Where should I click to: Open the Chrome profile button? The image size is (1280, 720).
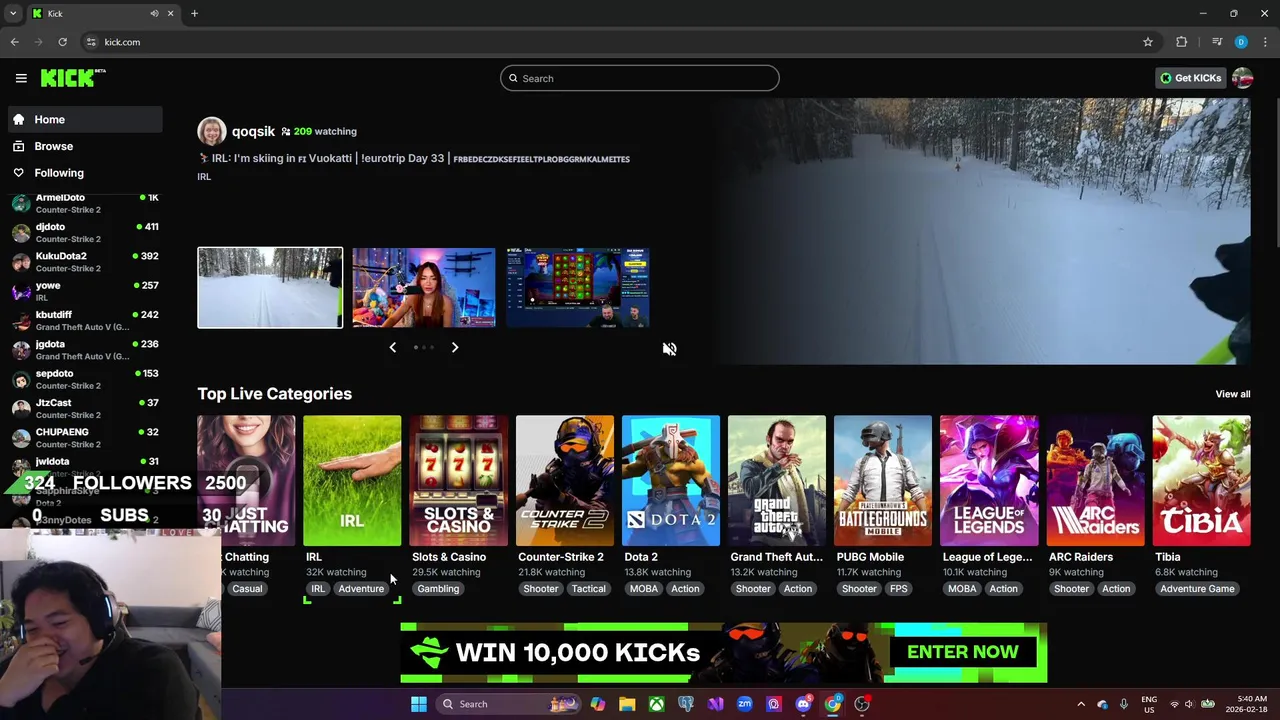click(x=1241, y=42)
